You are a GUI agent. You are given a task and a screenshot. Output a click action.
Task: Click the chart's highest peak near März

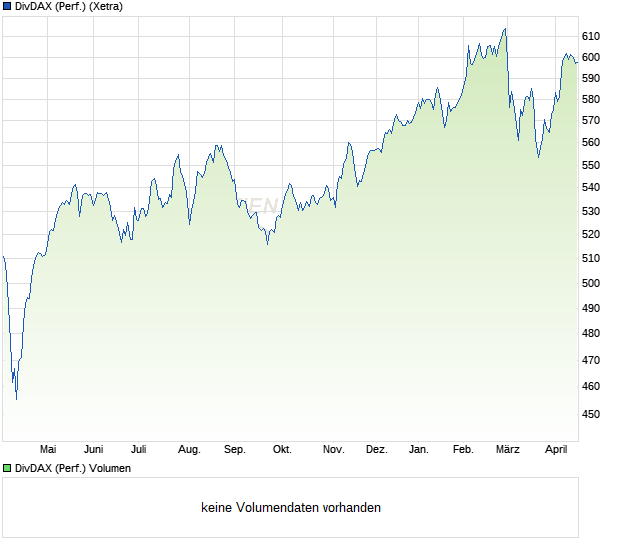[x=505, y=29]
